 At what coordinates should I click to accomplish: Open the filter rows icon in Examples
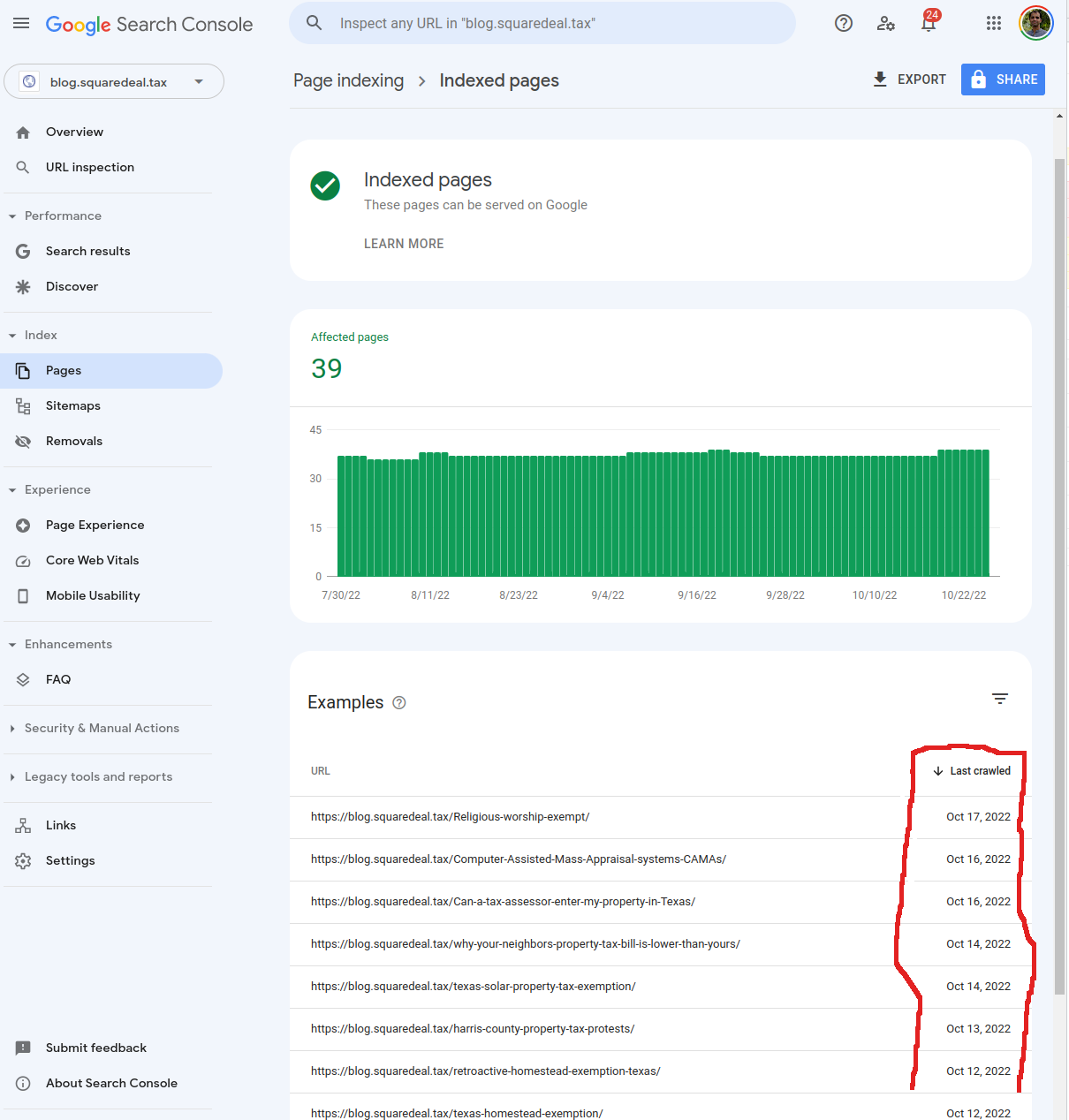click(x=1000, y=699)
